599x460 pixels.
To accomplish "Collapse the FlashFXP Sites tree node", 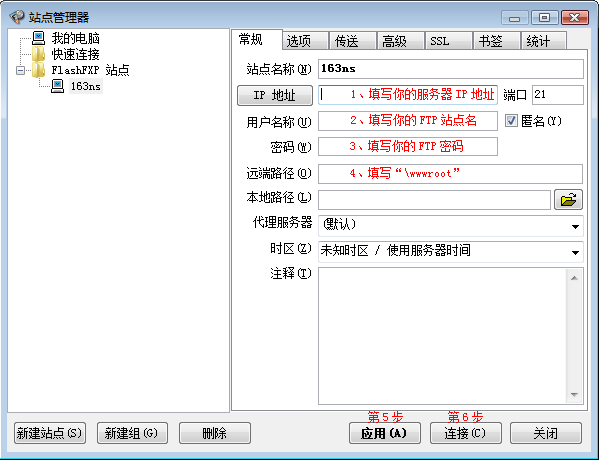I will click(x=21, y=70).
